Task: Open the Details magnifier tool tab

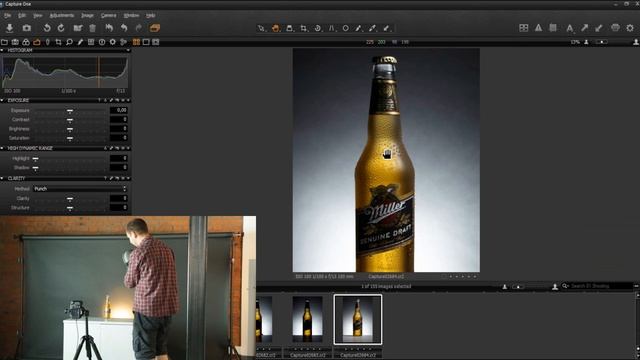Action: 69,42
